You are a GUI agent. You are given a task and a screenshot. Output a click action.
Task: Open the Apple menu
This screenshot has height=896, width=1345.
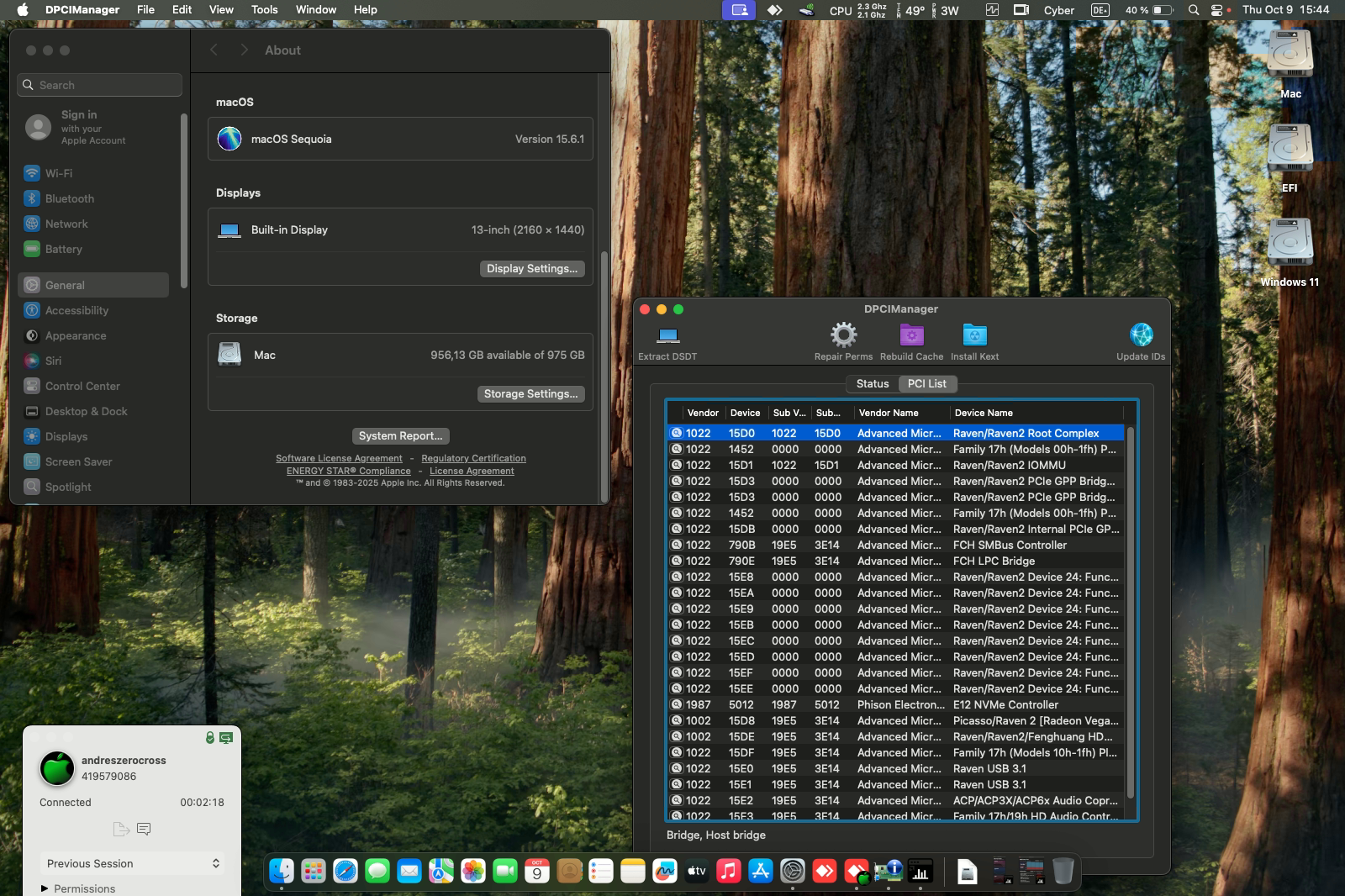[x=23, y=10]
